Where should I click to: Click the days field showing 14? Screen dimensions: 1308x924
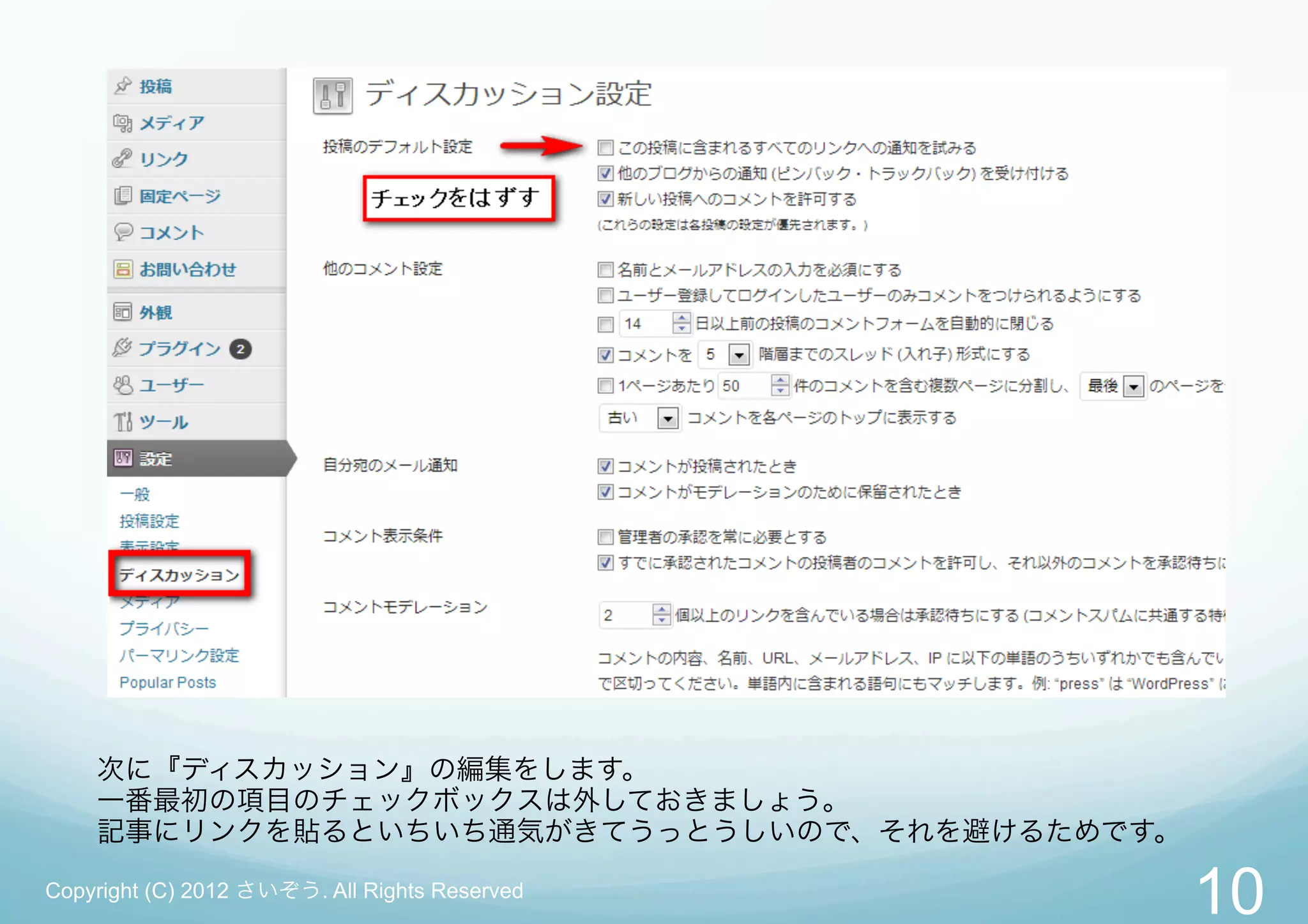tap(655, 324)
